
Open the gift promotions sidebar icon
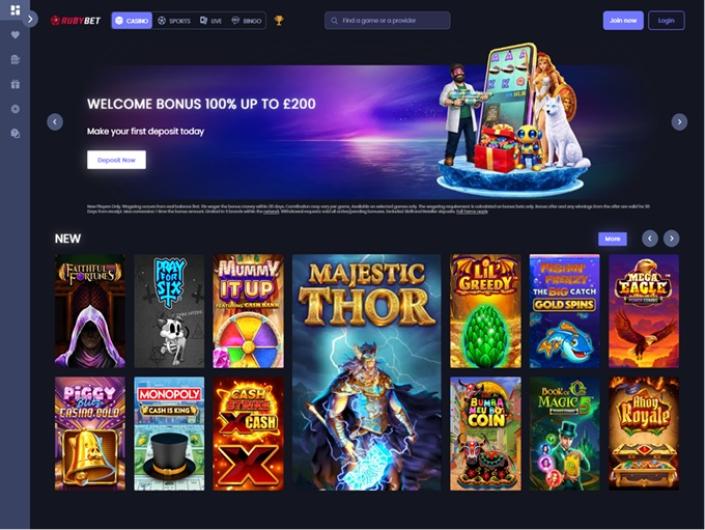coord(15,84)
